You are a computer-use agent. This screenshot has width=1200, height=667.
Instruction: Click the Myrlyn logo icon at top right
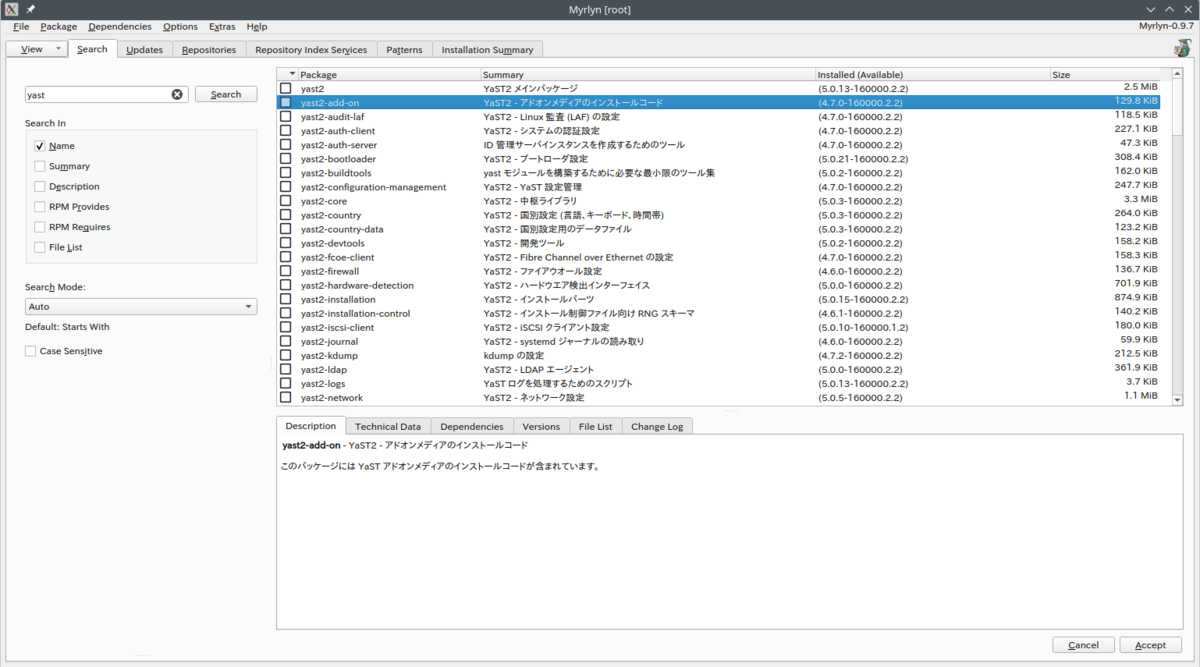tap(1182, 48)
